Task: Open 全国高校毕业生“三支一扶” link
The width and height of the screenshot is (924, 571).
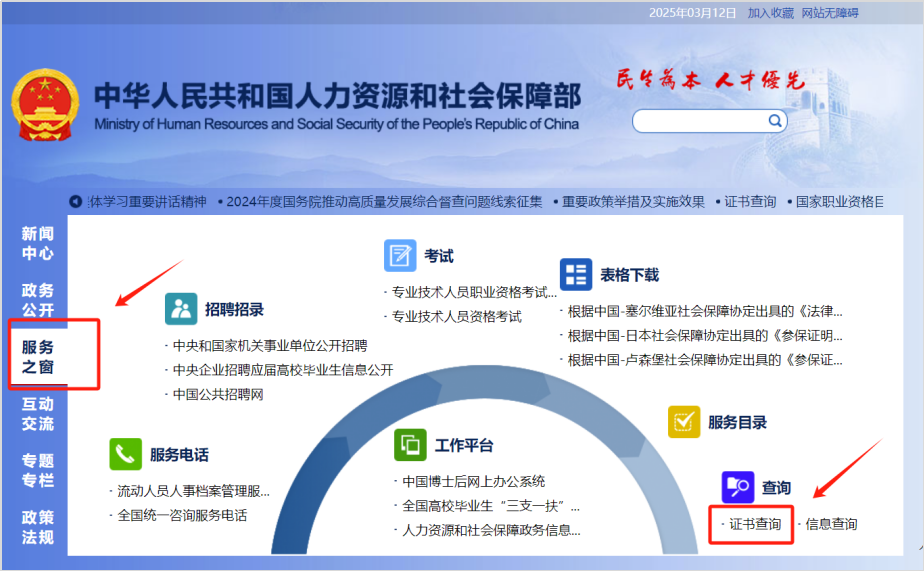Action: click(x=491, y=506)
